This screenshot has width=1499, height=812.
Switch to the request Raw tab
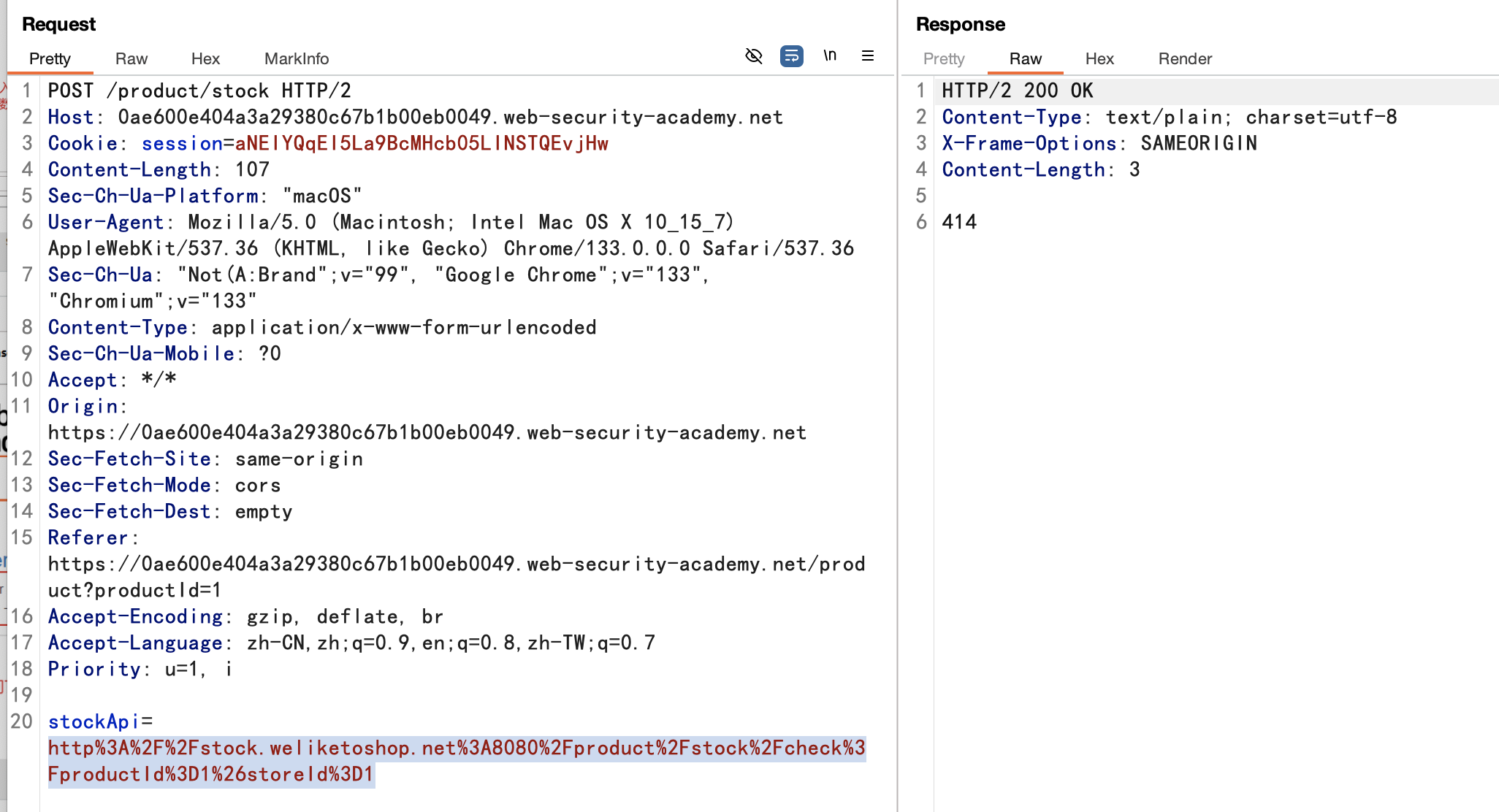click(x=131, y=59)
